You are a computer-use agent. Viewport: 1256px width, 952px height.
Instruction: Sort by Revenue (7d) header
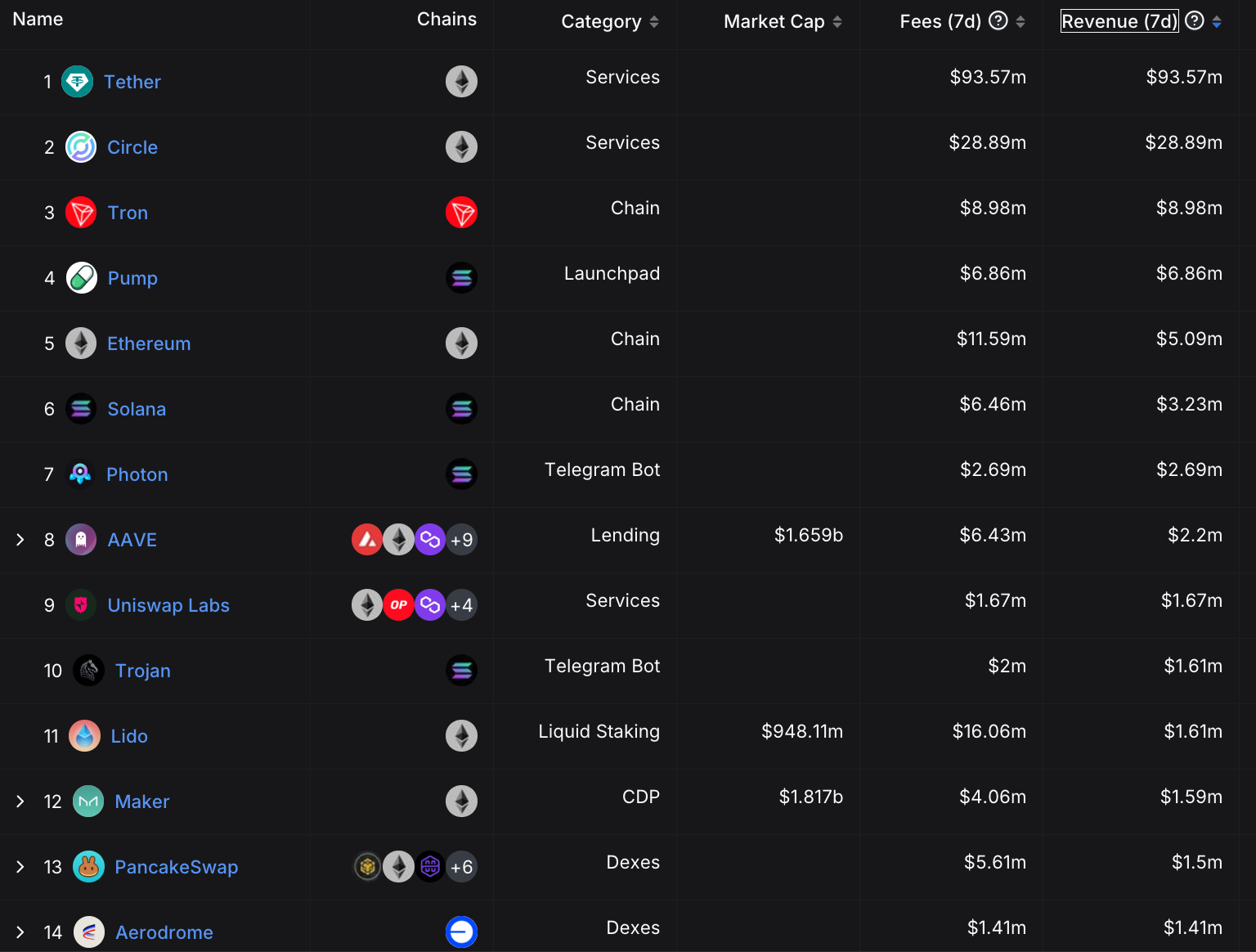click(1119, 21)
